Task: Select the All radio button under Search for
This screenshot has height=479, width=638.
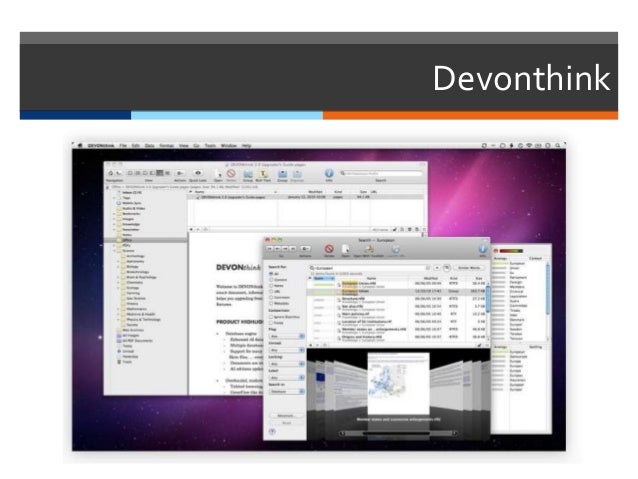Action: (x=271, y=274)
